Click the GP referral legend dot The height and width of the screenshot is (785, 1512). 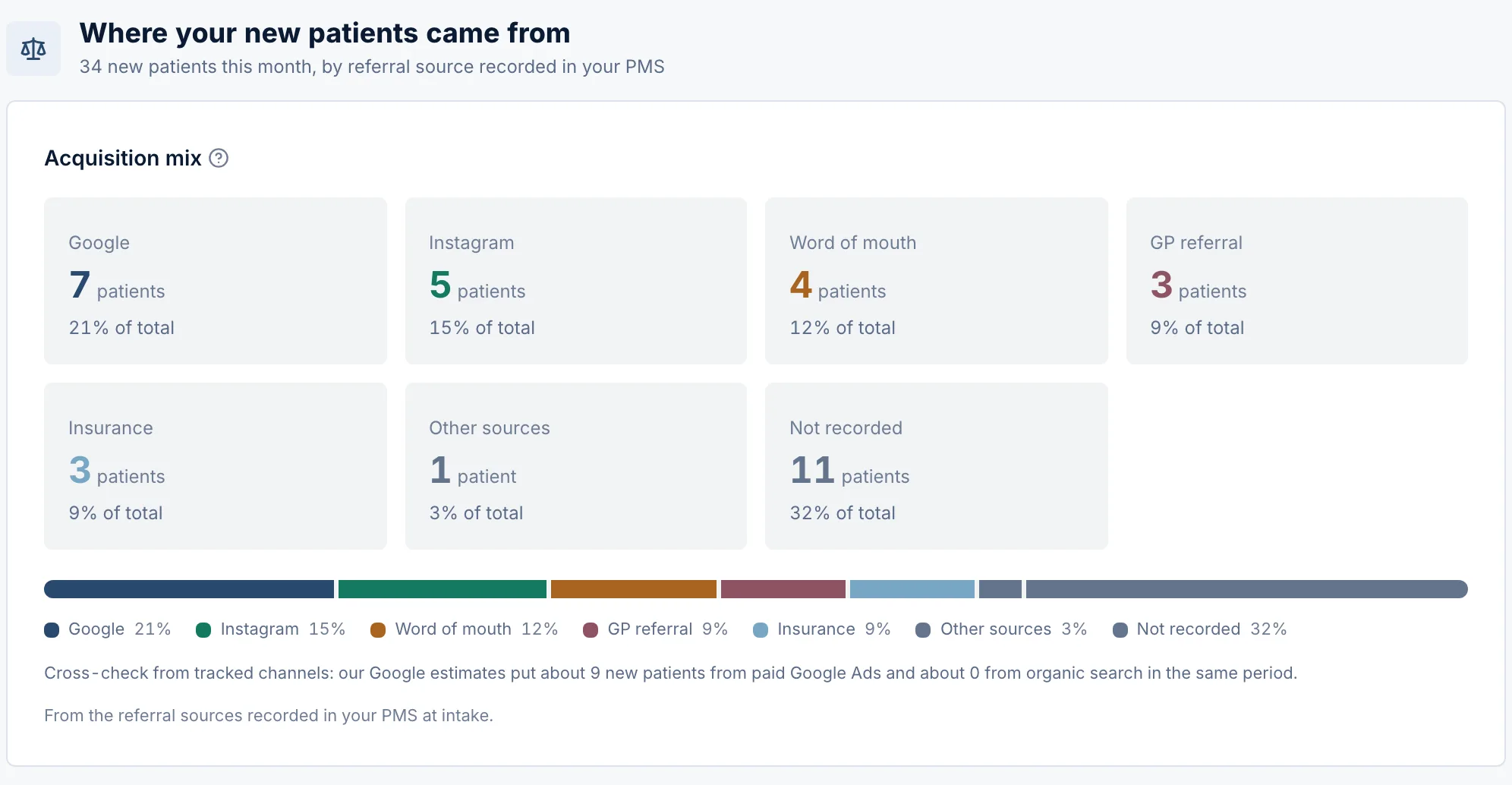(x=591, y=629)
